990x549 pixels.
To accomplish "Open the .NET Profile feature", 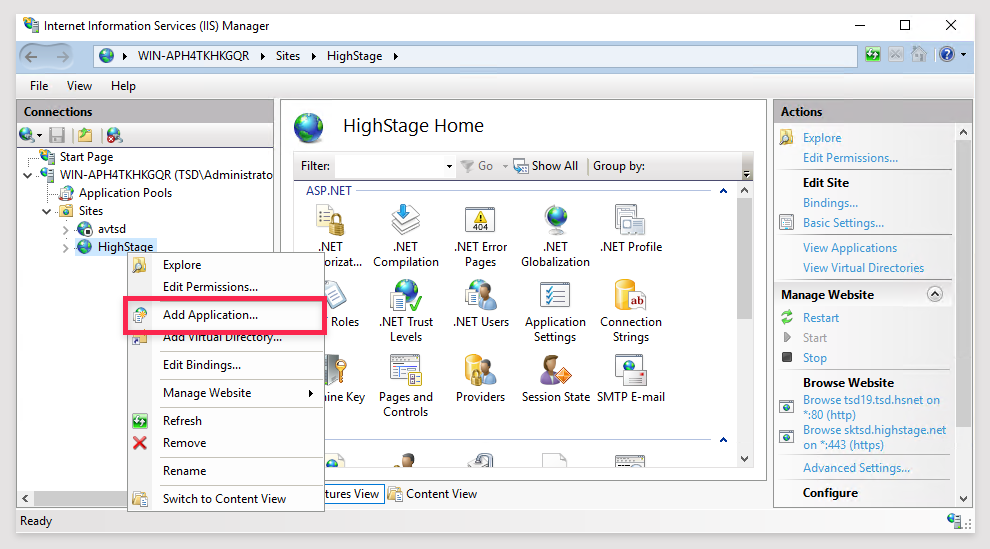I will (631, 228).
